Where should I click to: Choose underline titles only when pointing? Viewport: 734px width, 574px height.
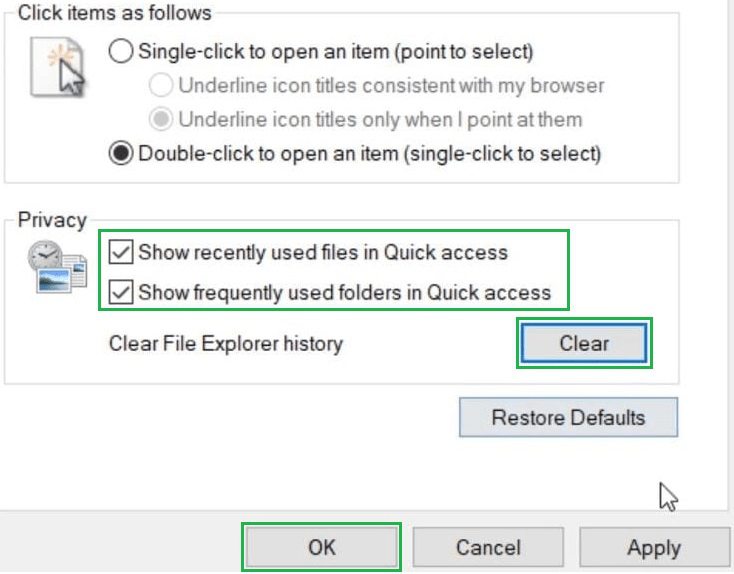tap(160, 120)
